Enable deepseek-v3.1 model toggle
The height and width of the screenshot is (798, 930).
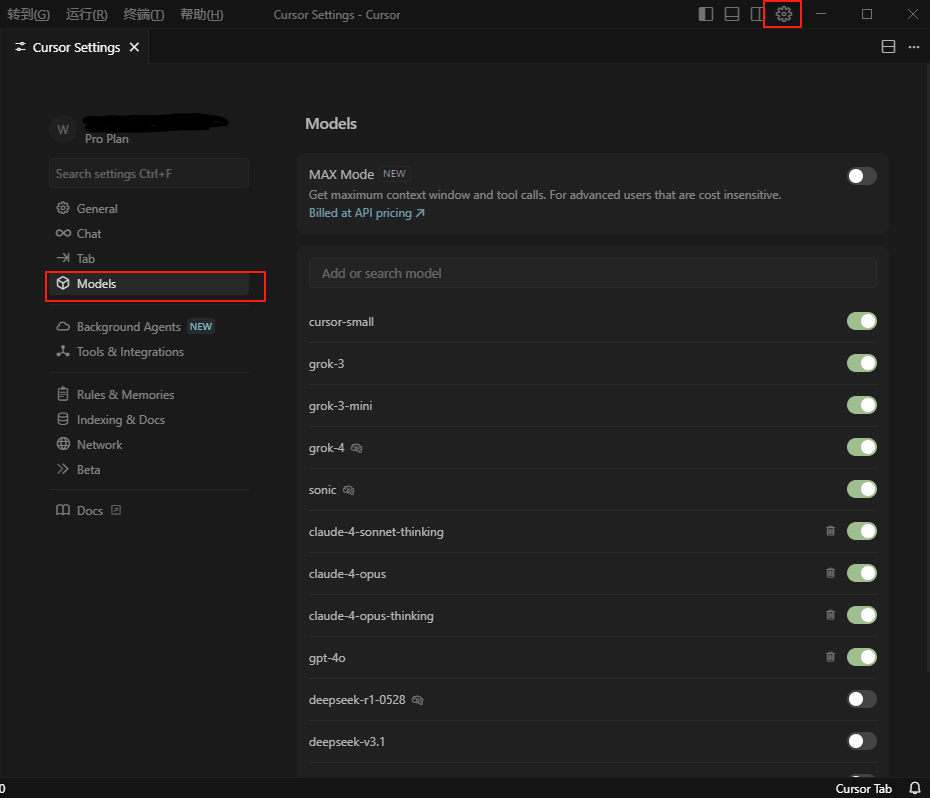(862, 741)
